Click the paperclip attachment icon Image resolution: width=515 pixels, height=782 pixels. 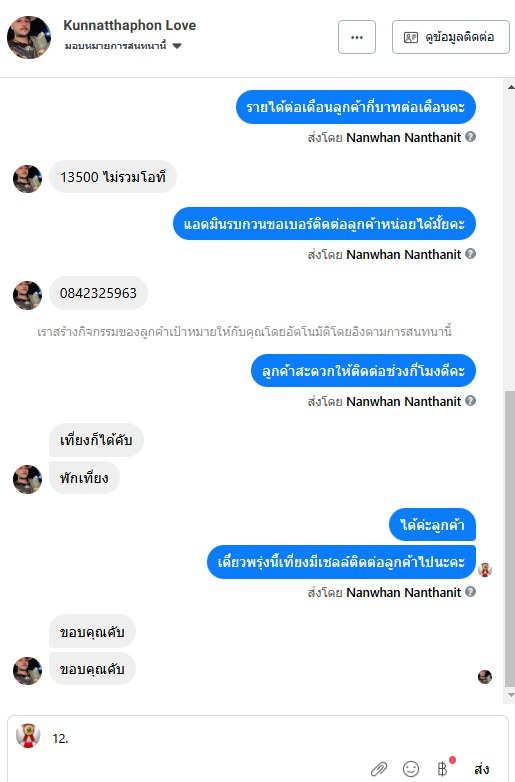click(x=379, y=769)
